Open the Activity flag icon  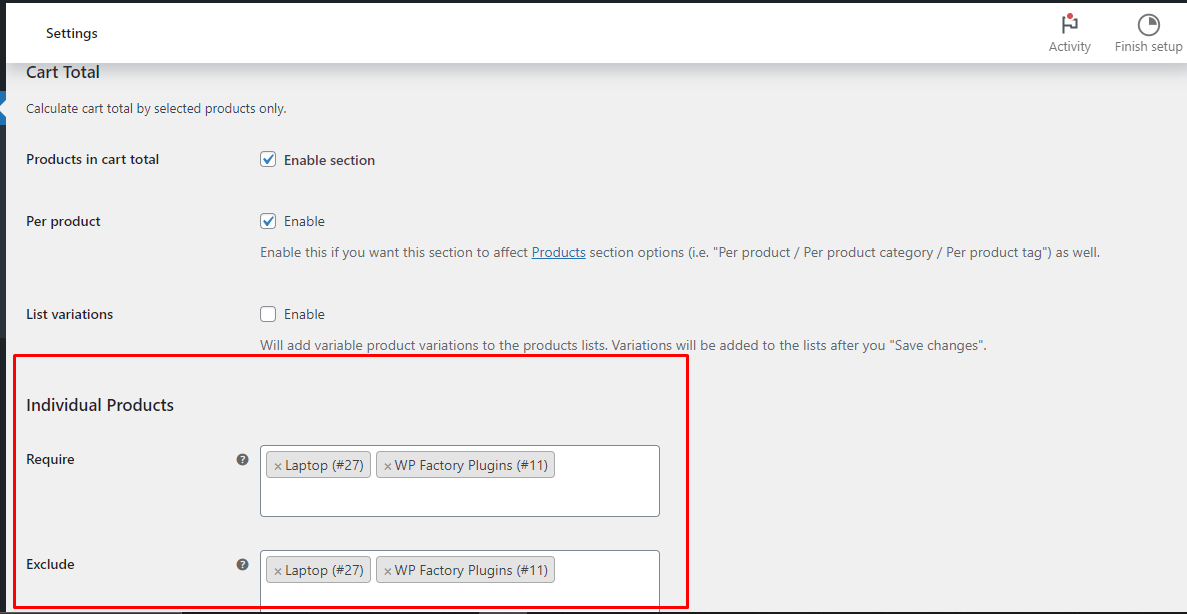(1069, 23)
